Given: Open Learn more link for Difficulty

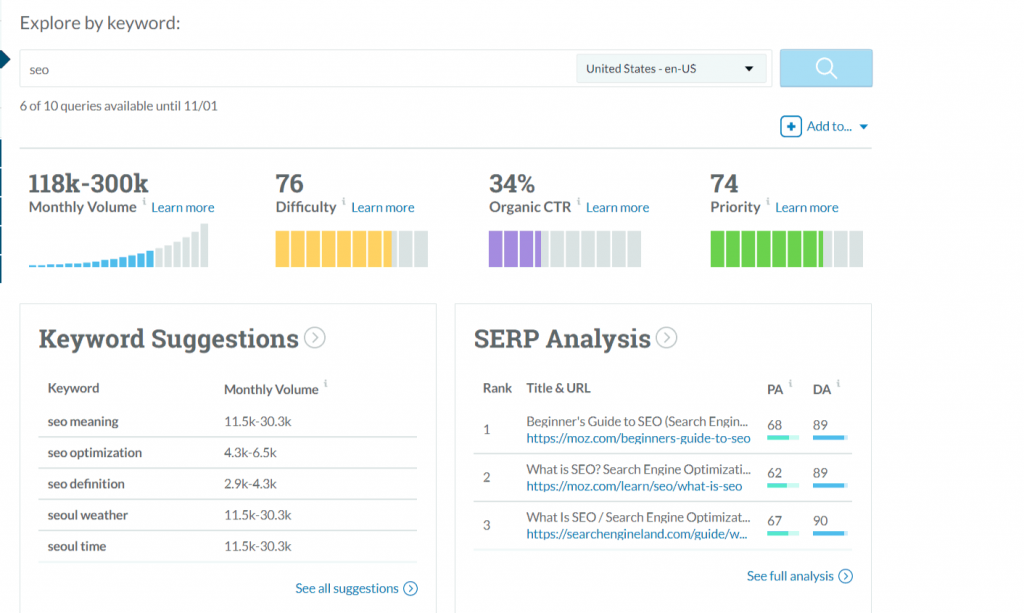Looking at the screenshot, I should (x=383, y=207).
